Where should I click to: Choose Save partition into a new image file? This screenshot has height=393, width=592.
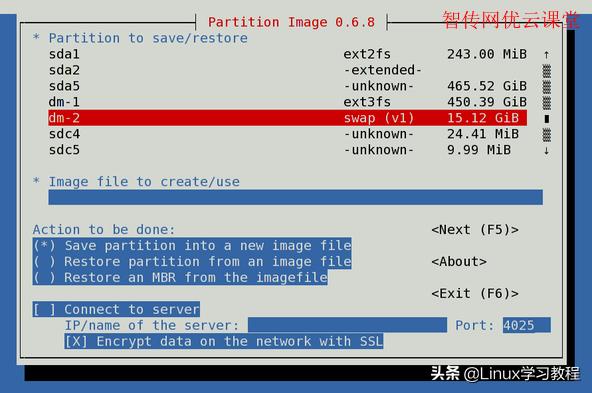[x=192, y=246]
